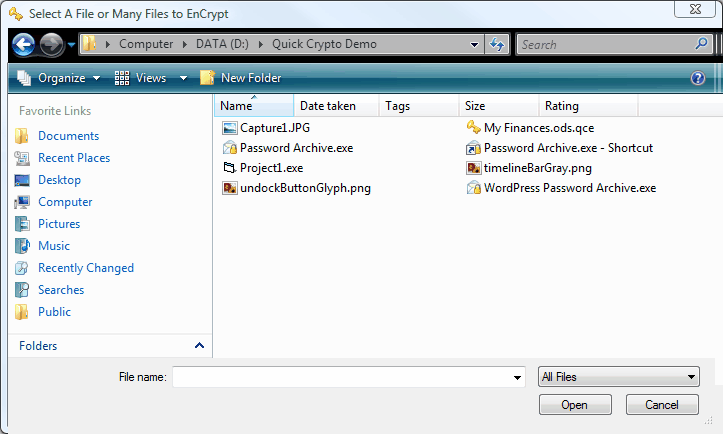Click the Password Archive.exe lock icon

(x=230, y=148)
